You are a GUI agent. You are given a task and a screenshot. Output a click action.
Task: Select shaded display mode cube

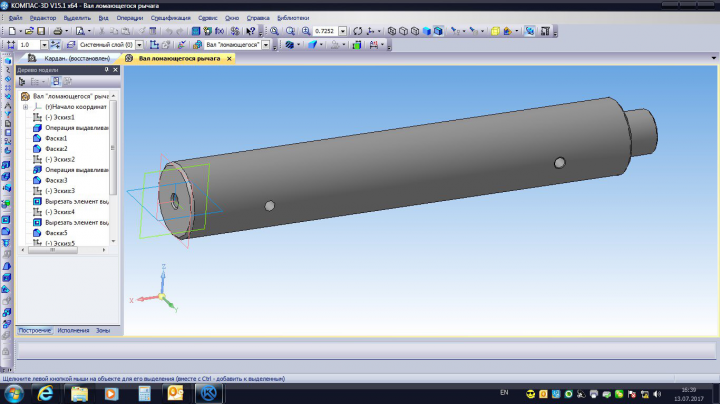[427, 31]
